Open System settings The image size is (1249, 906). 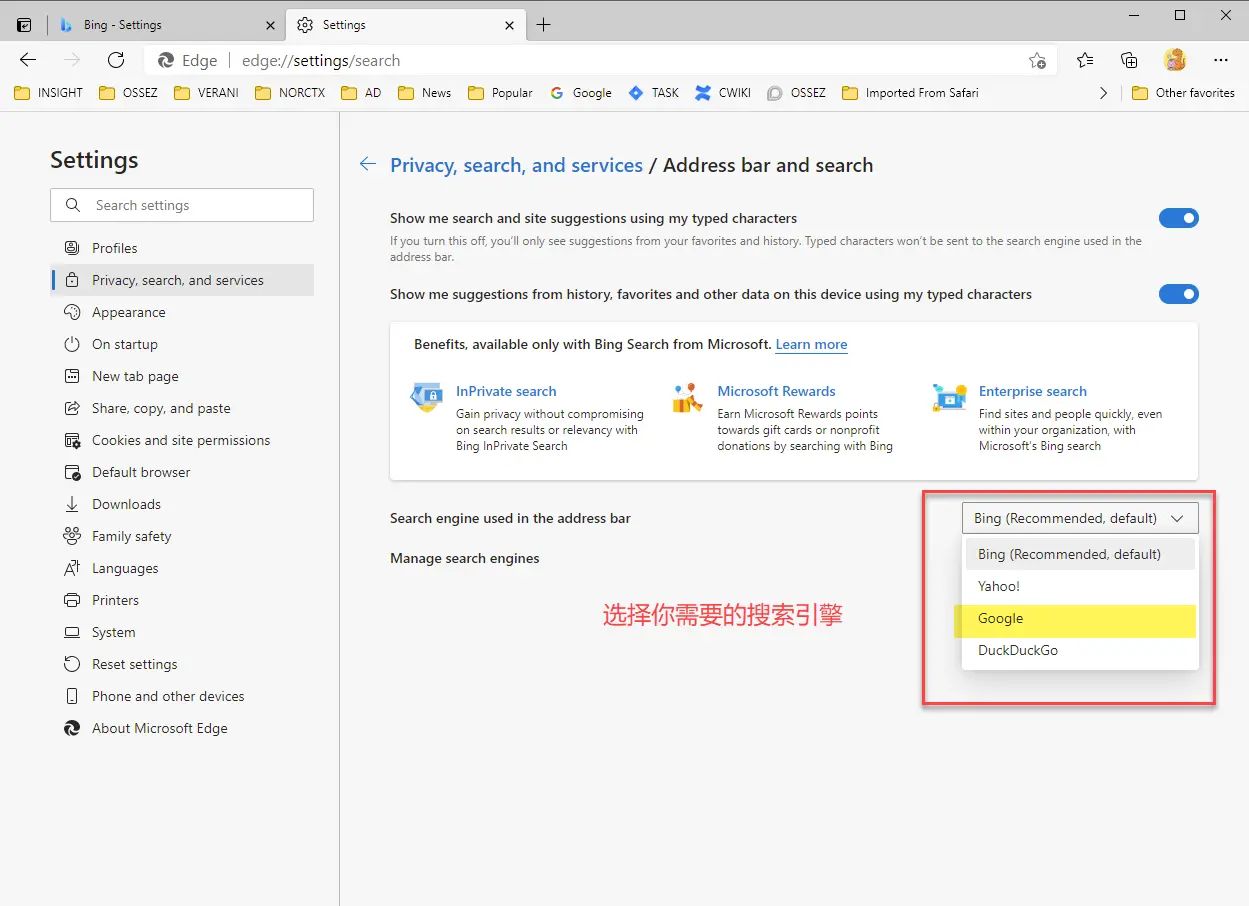click(x=182, y=632)
